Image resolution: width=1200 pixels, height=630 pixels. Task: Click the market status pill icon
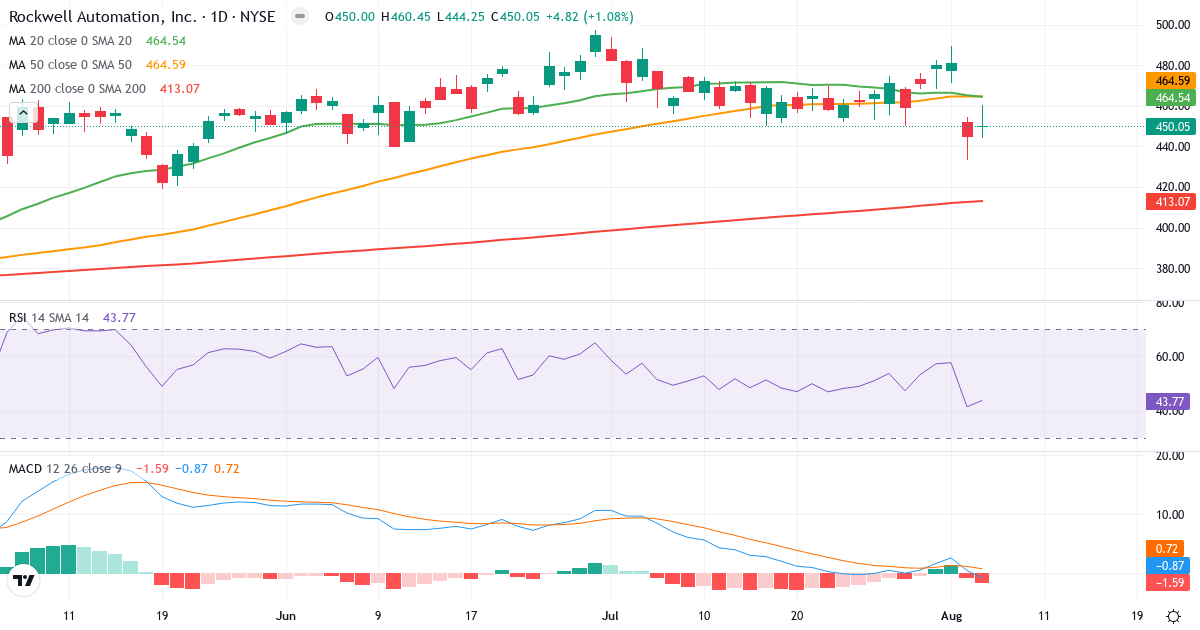tap(299, 17)
